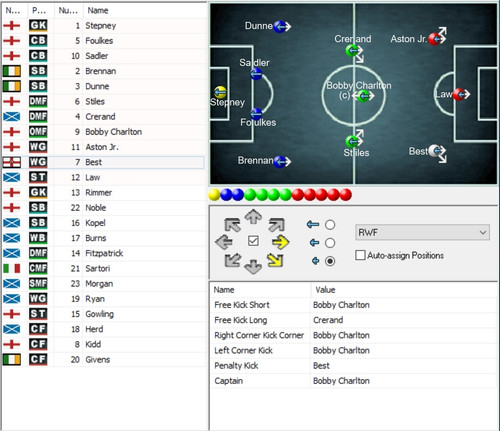Image resolution: width=500 pixels, height=431 pixels.
Task: Click the Irish flag beside Brennan
Action: (12, 71)
